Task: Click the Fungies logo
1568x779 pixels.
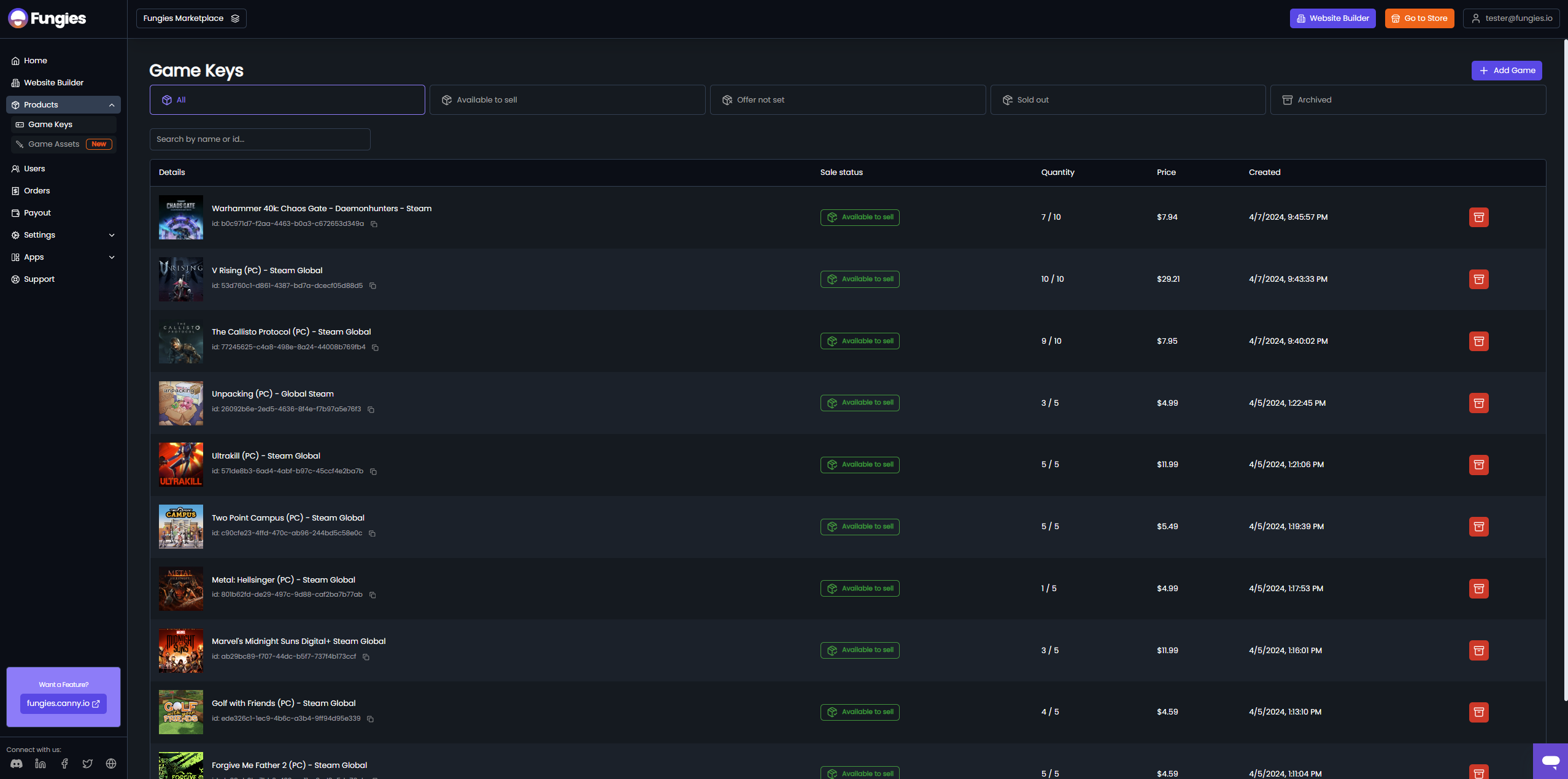Action: tap(47, 18)
